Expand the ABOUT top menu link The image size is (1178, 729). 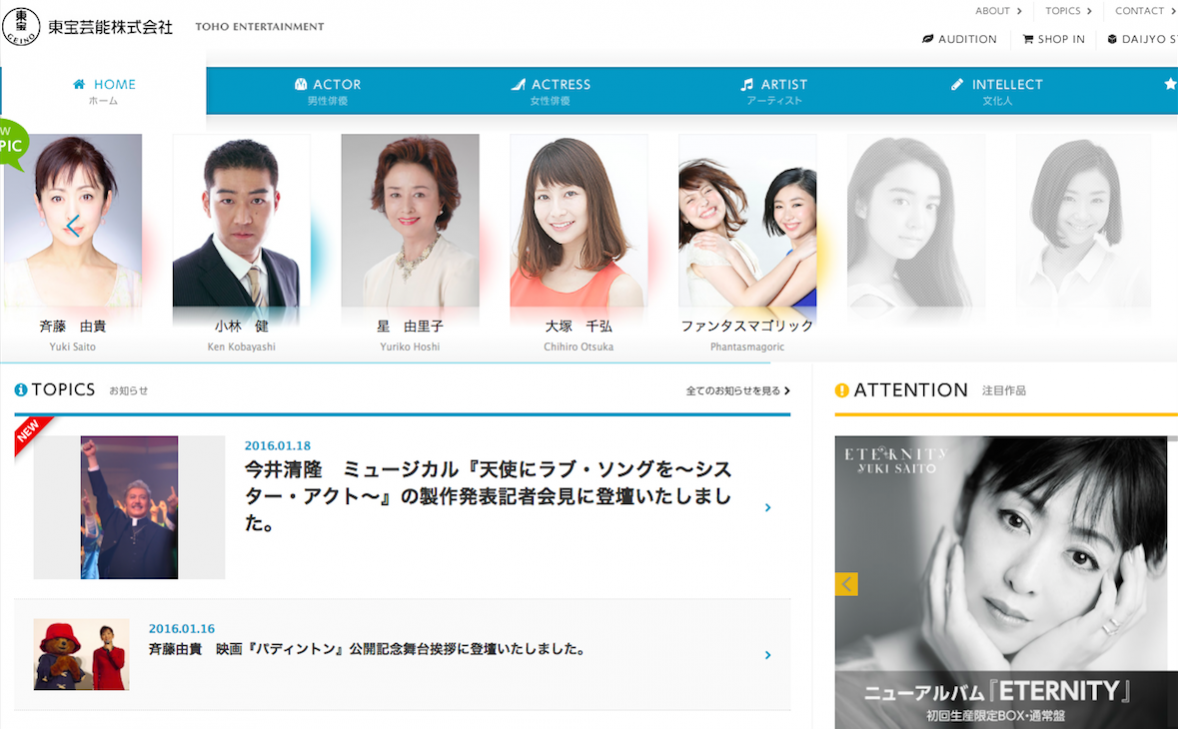998,11
